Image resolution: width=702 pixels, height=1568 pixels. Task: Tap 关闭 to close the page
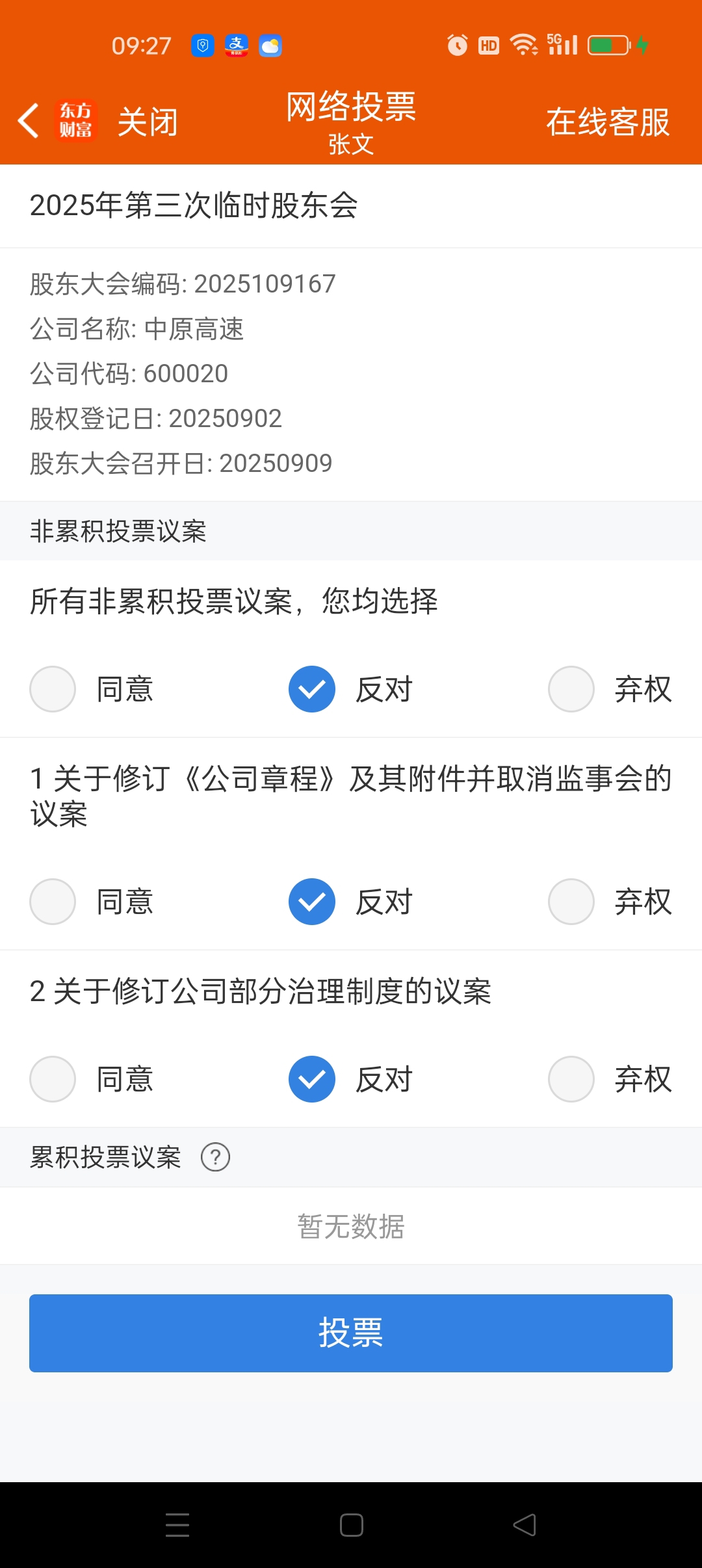148,122
